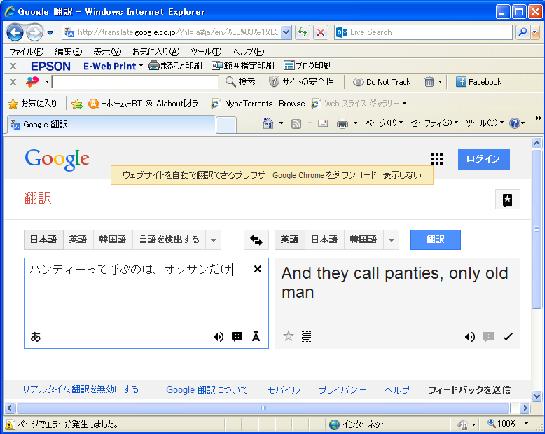Select 言語を検出する detect language option
545x434 pixels.
pos(169,239)
